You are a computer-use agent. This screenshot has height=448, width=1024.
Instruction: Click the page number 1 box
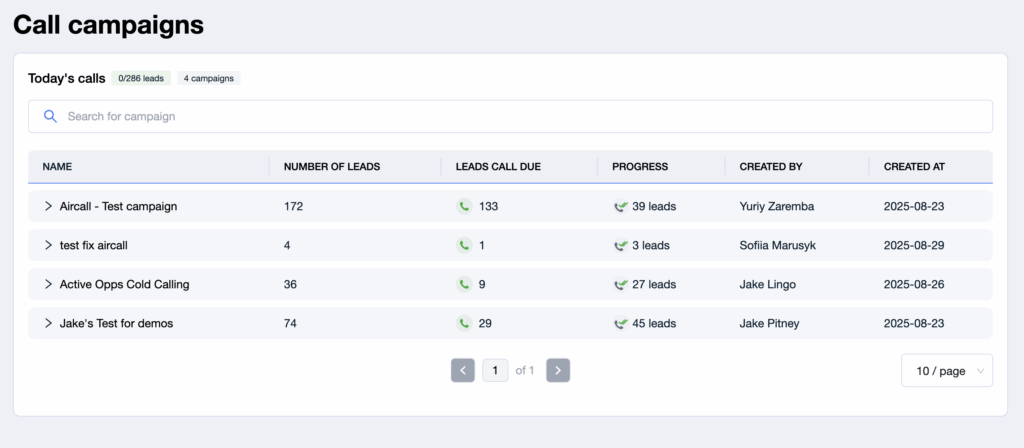(495, 370)
